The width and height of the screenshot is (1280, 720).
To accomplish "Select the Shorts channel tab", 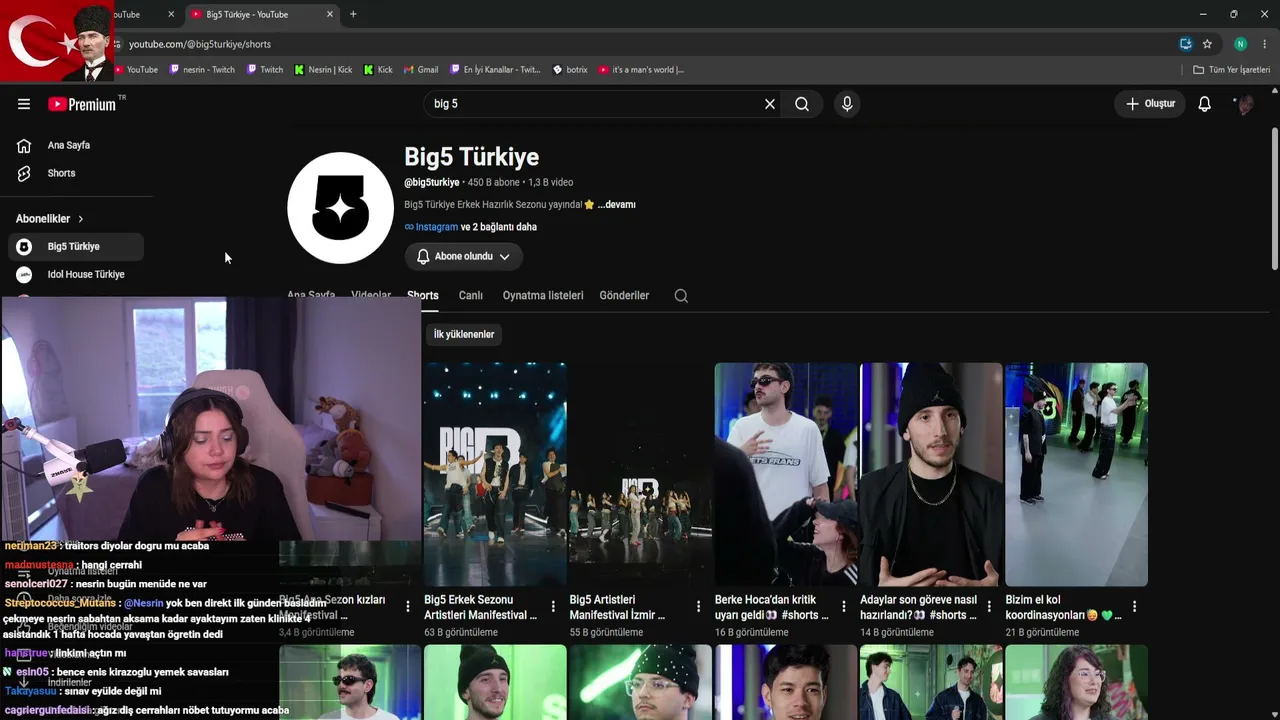I will coord(423,296).
